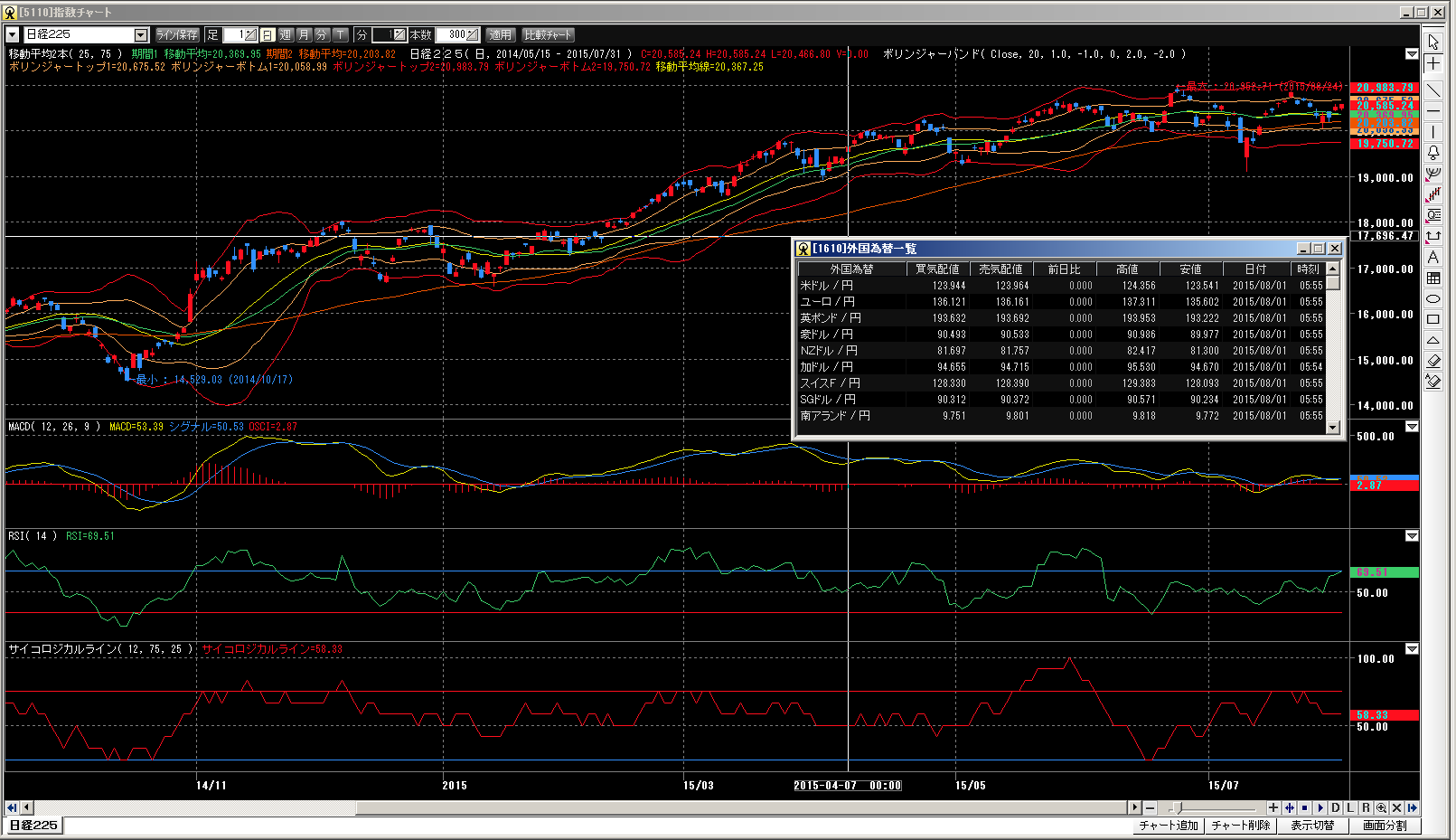
Task: Click the チャート追加 tab button
Action: [1168, 826]
